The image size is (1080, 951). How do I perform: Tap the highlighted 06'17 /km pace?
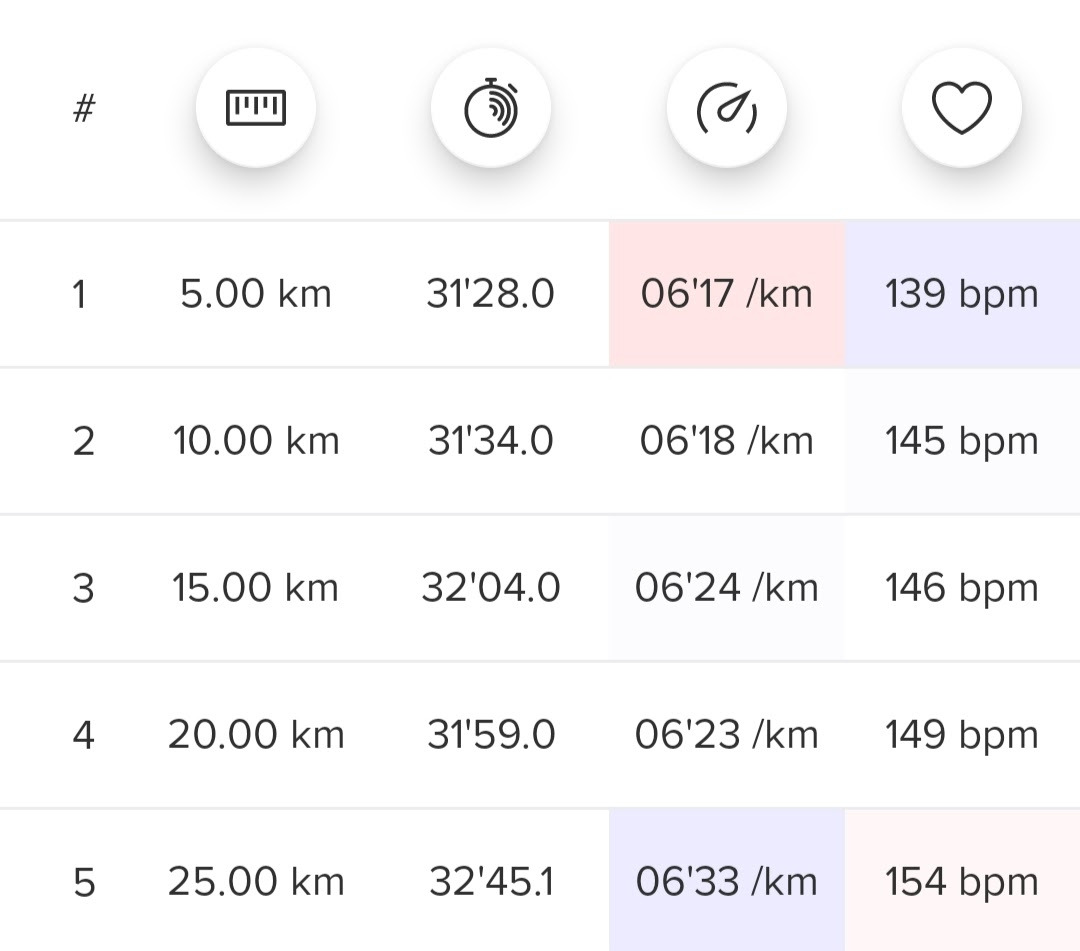(x=727, y=295)
